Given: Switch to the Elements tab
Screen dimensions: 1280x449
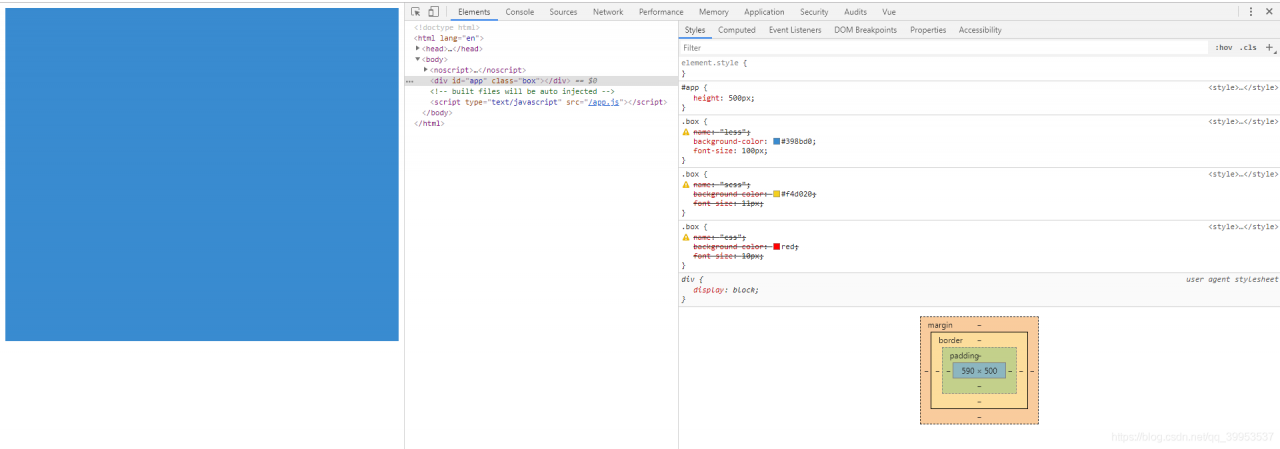Looking at the screenshot, I should pos(474,12).
